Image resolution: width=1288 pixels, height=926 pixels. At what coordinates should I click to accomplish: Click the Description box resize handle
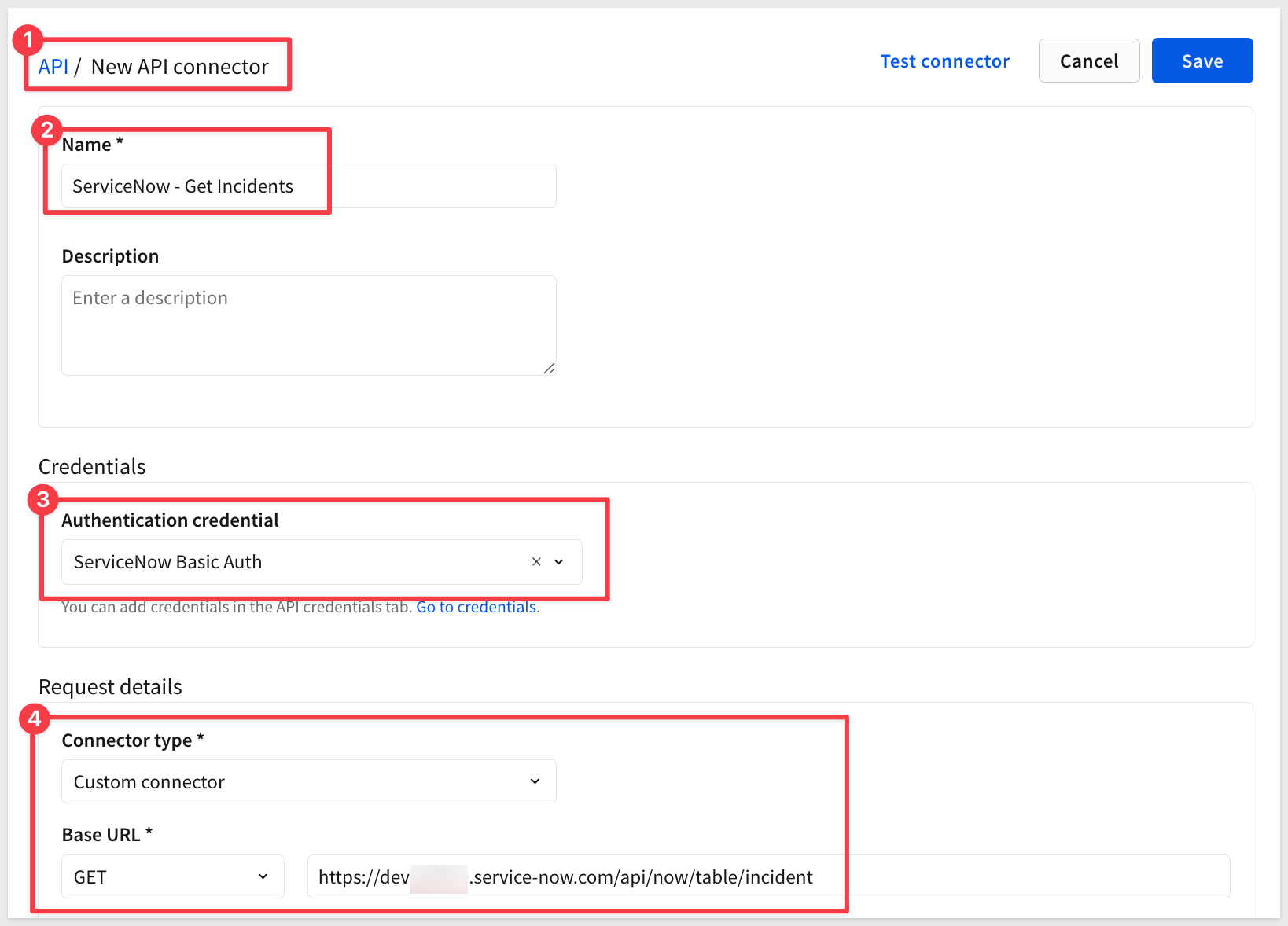pyautogui.click(x=549, y=368)
